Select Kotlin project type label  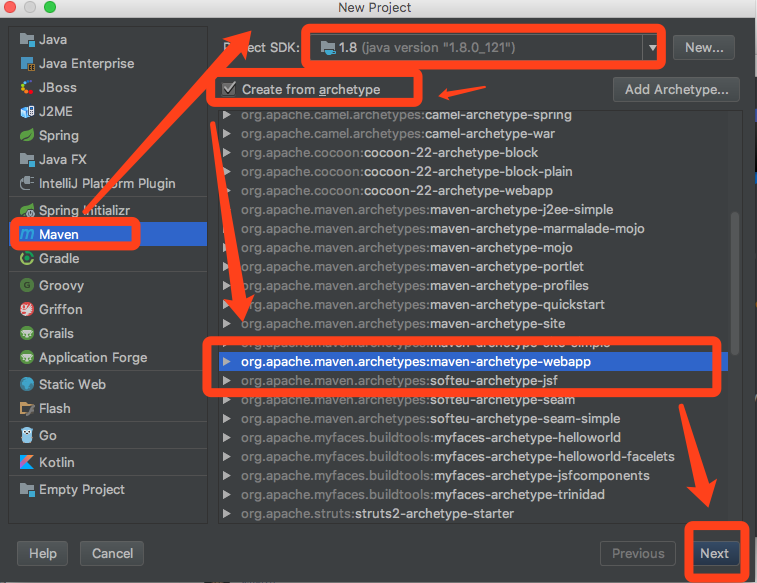56,462
